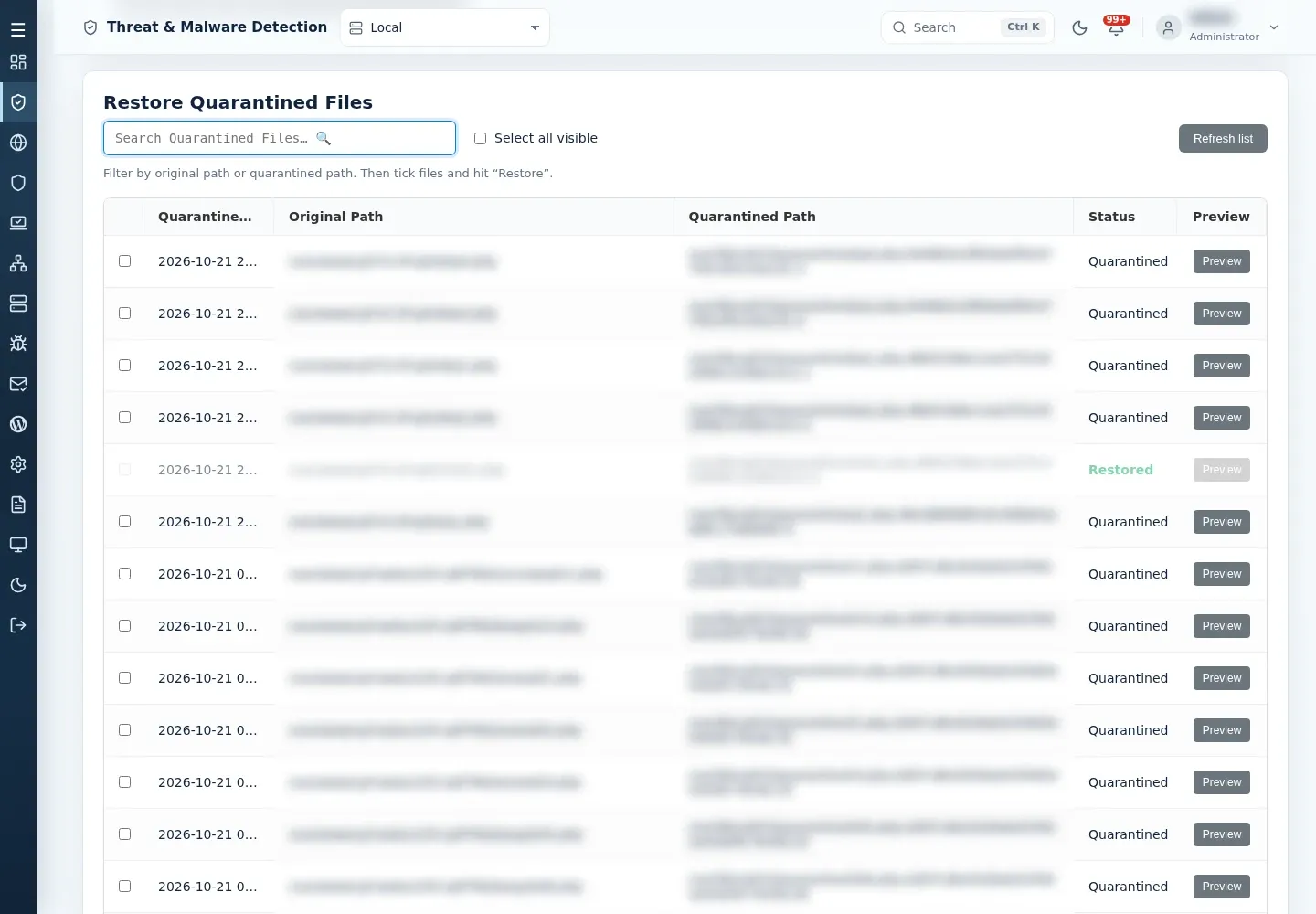The width and height of the screenshot is (1316, 914).
Task: Focus the Search Quarantined Files field
Action: 280,138
